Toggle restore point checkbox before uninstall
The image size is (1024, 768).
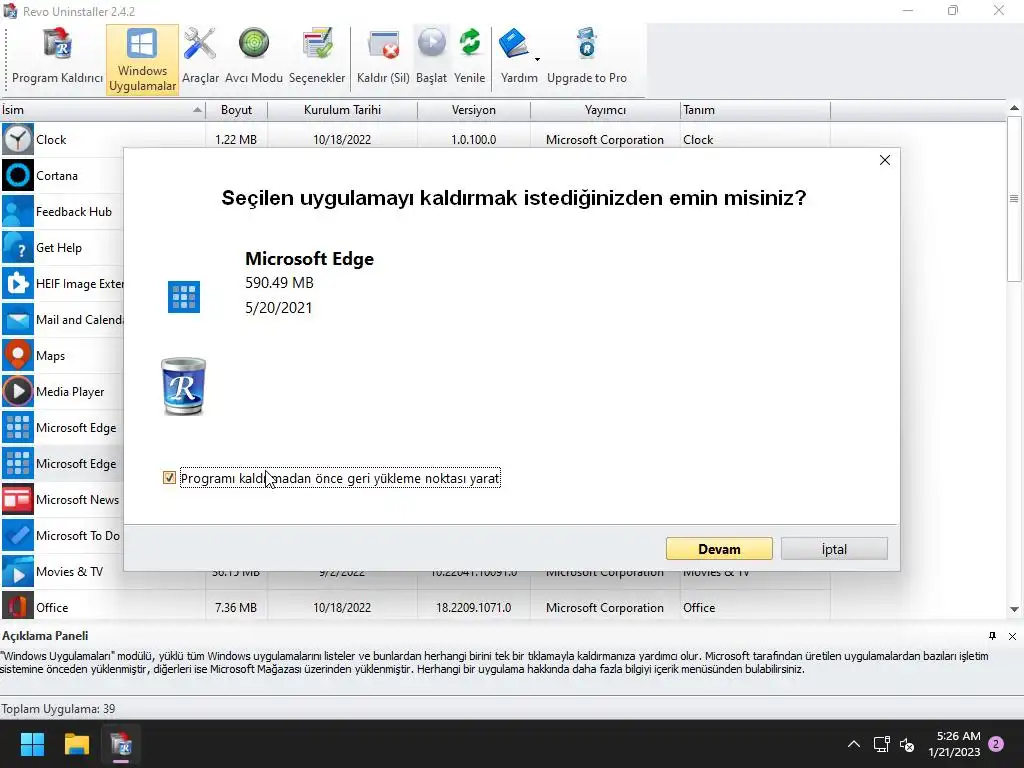[169, 478]
